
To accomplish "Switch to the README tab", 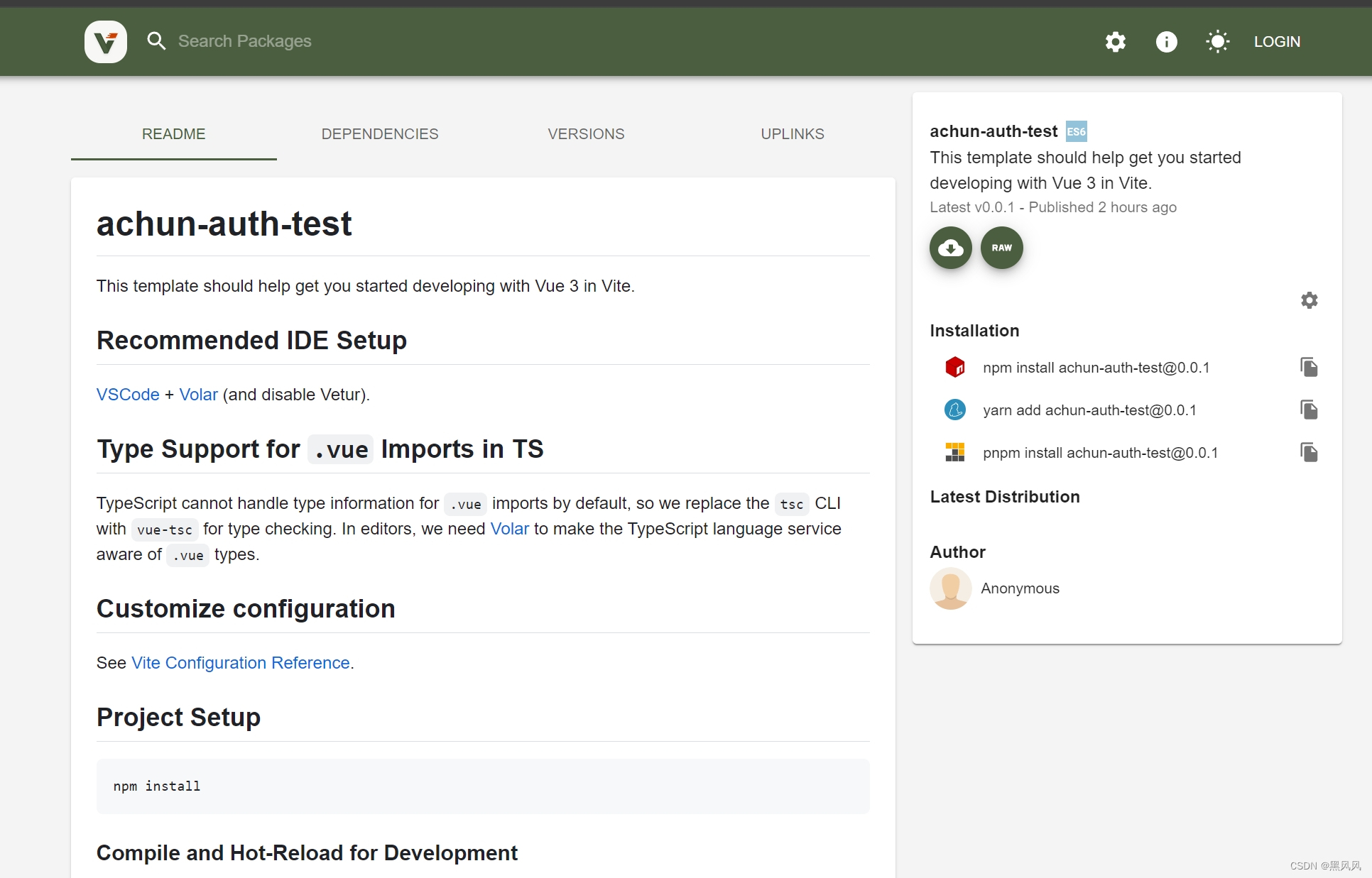I will [x=174, y=134].
